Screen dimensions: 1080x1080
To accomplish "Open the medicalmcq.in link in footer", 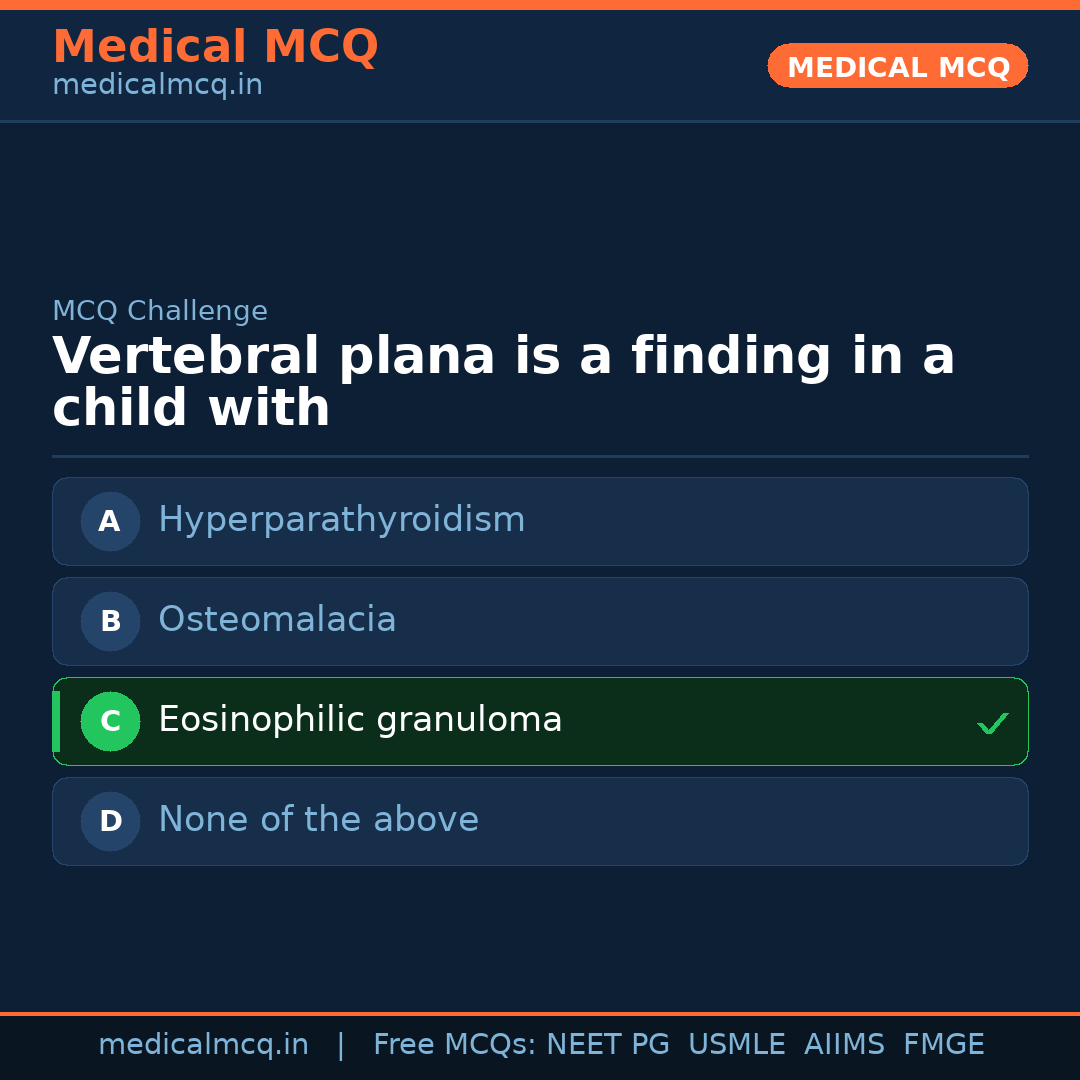I will point(203,1045).
